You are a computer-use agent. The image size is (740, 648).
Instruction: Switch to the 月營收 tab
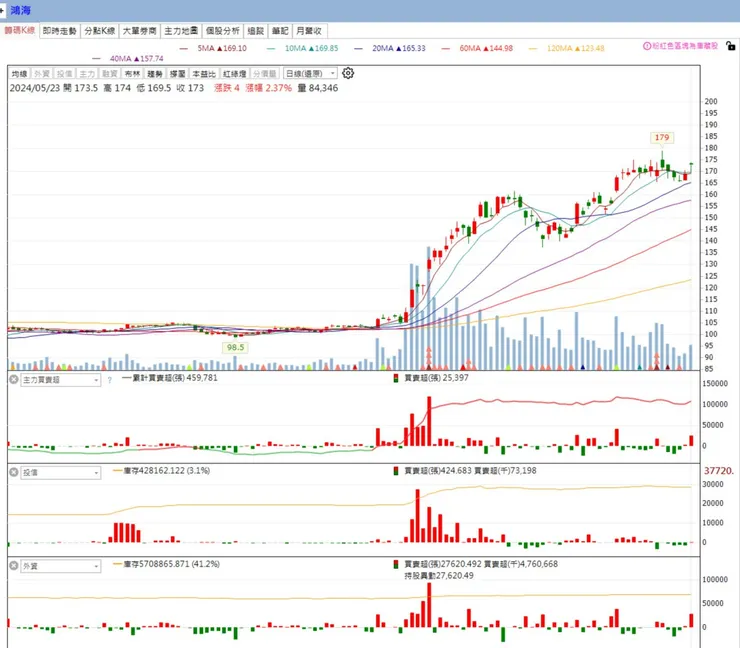coord(309,31)
